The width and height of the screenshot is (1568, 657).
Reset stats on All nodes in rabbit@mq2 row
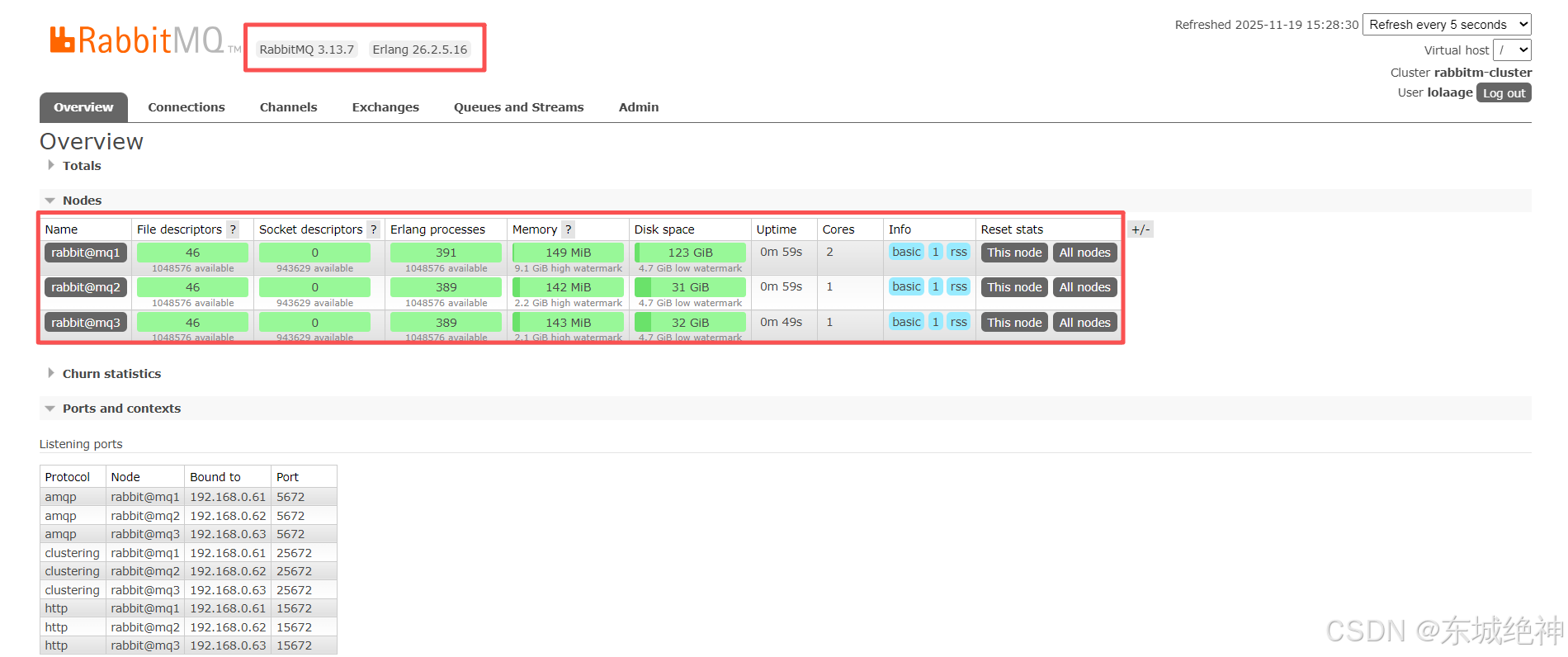click(1084, 287)
